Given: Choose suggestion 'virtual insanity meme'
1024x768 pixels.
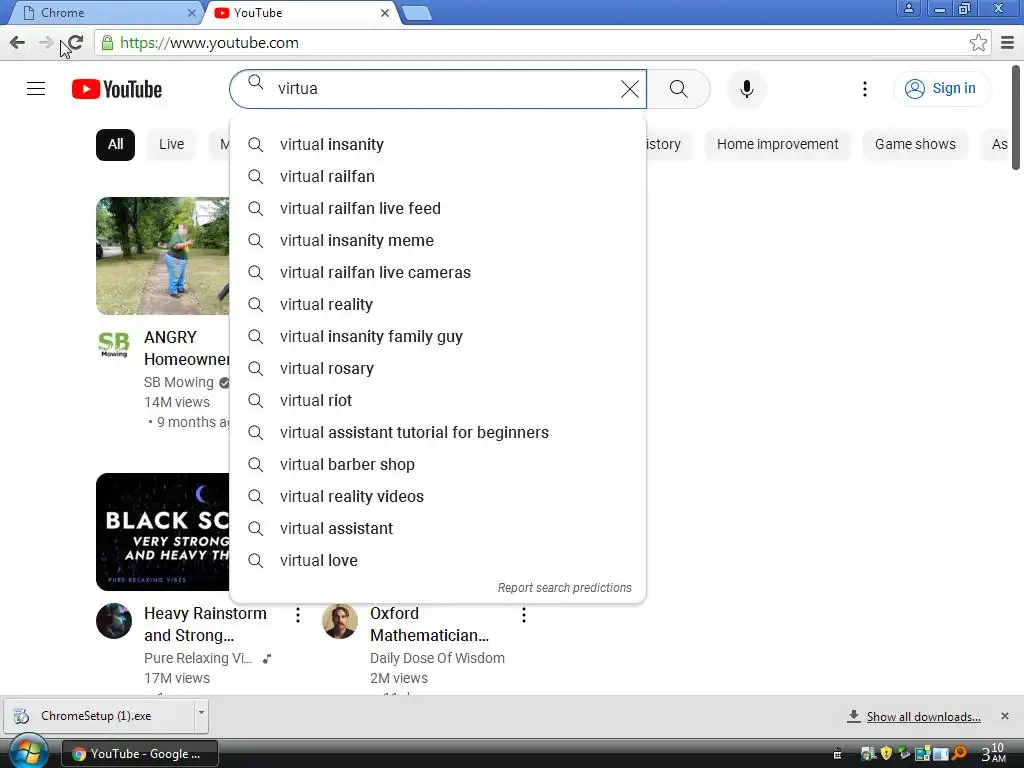Looking at the screenshot, I should (438, 240).
